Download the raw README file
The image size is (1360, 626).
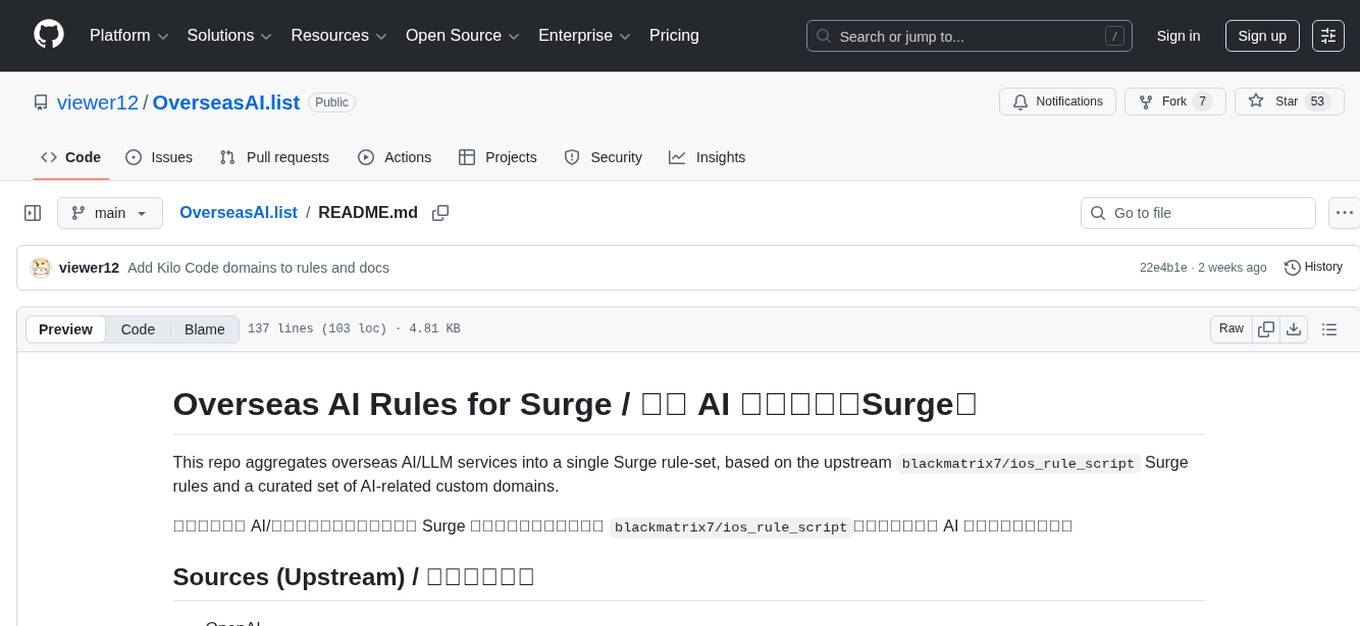tap(1293, 329)
